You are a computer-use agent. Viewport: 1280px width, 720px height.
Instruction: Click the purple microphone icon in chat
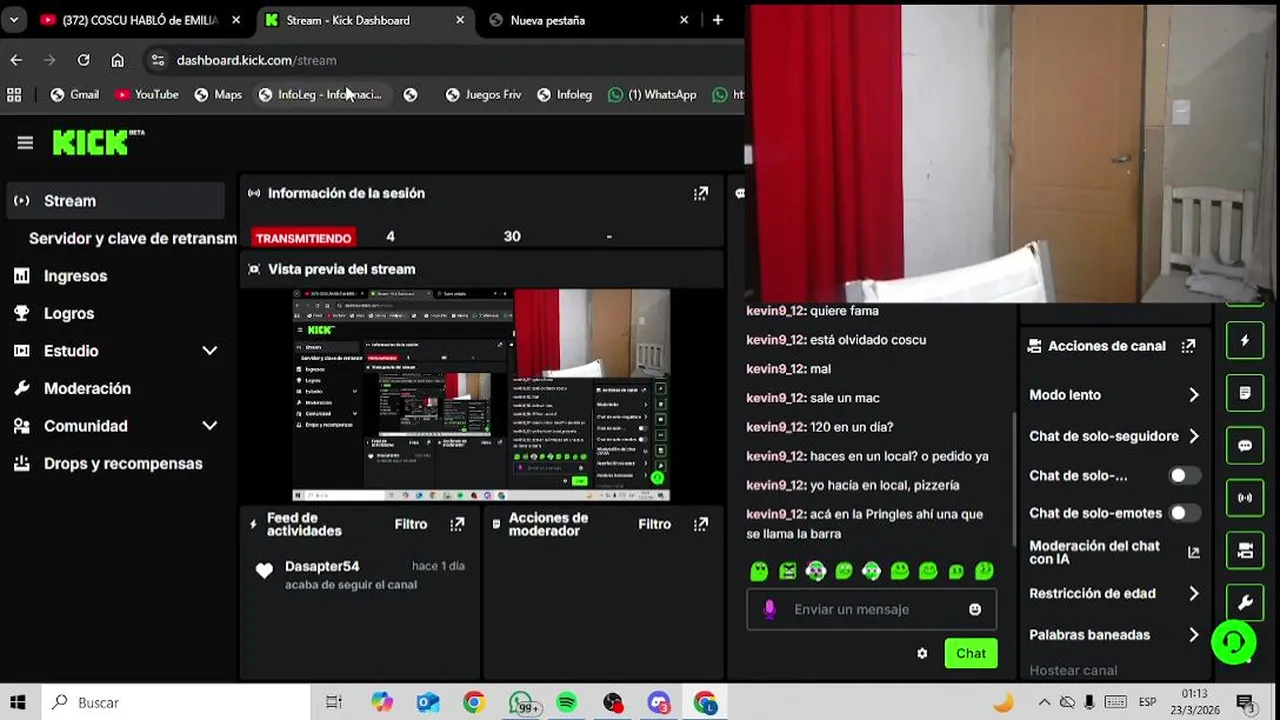pyautogui.click(x=769, y=609)
